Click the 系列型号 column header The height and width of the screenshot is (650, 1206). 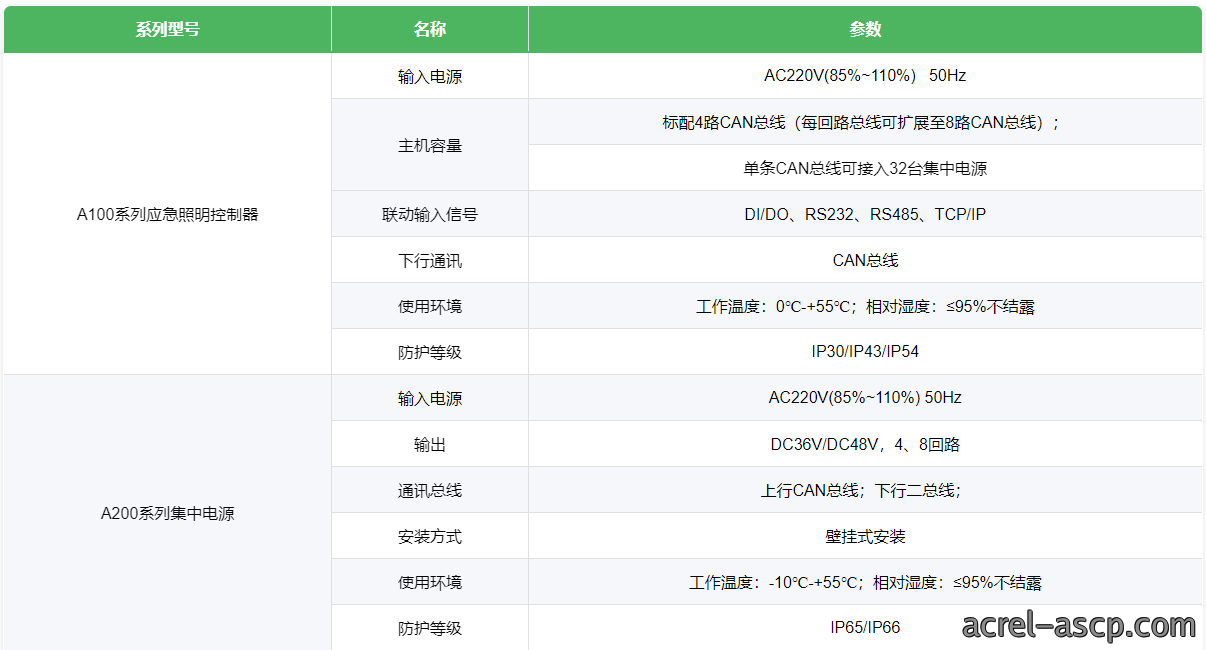167,30
